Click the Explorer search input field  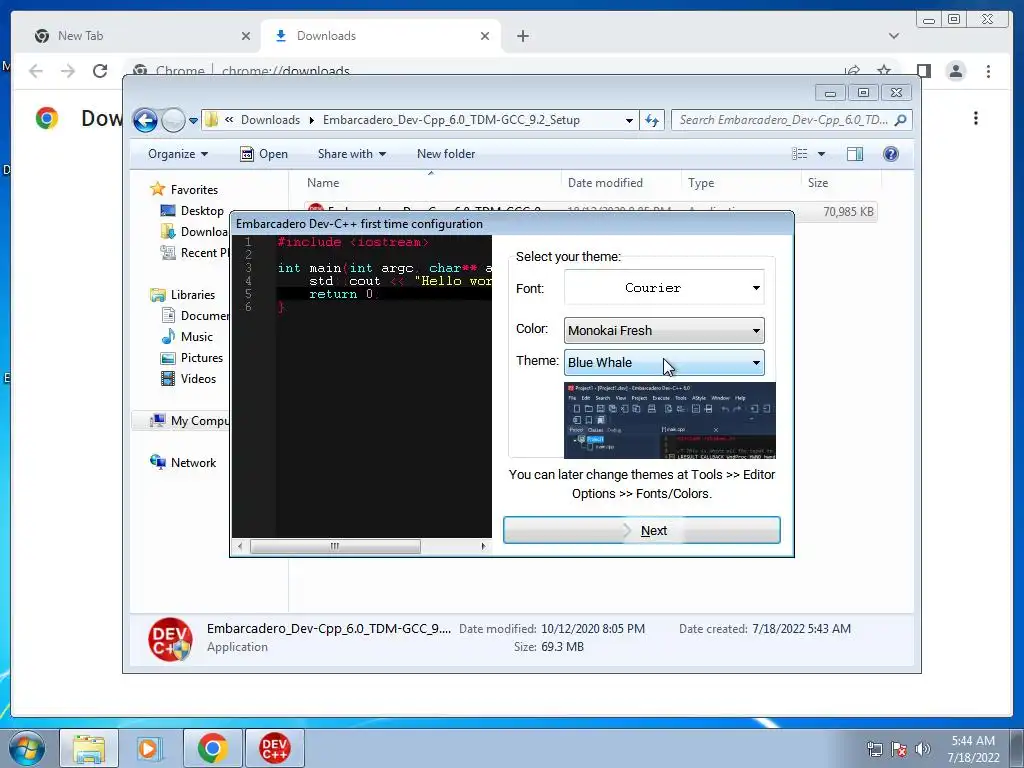(784, 120)
